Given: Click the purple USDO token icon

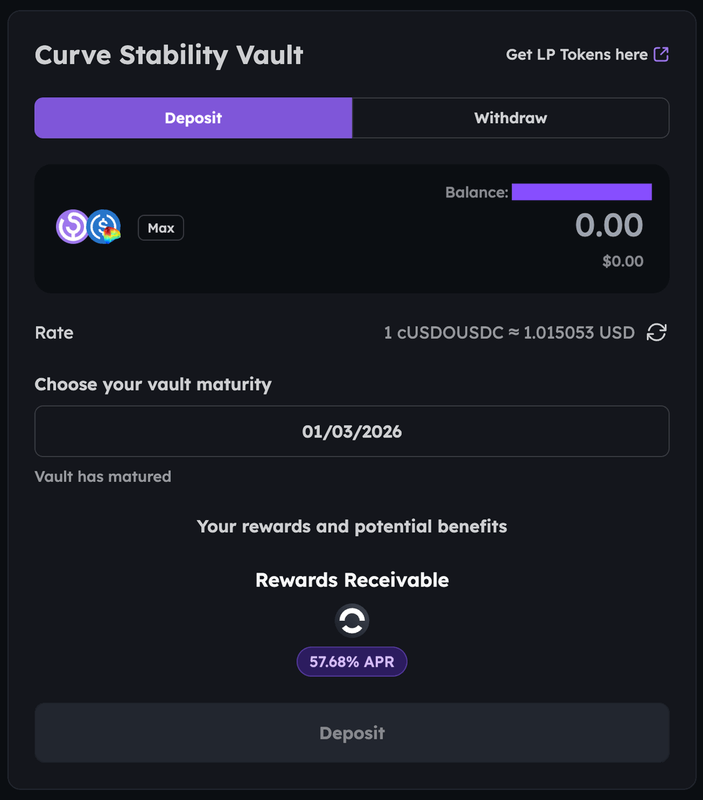Looking at the screenshot, I should click(72, 227).
